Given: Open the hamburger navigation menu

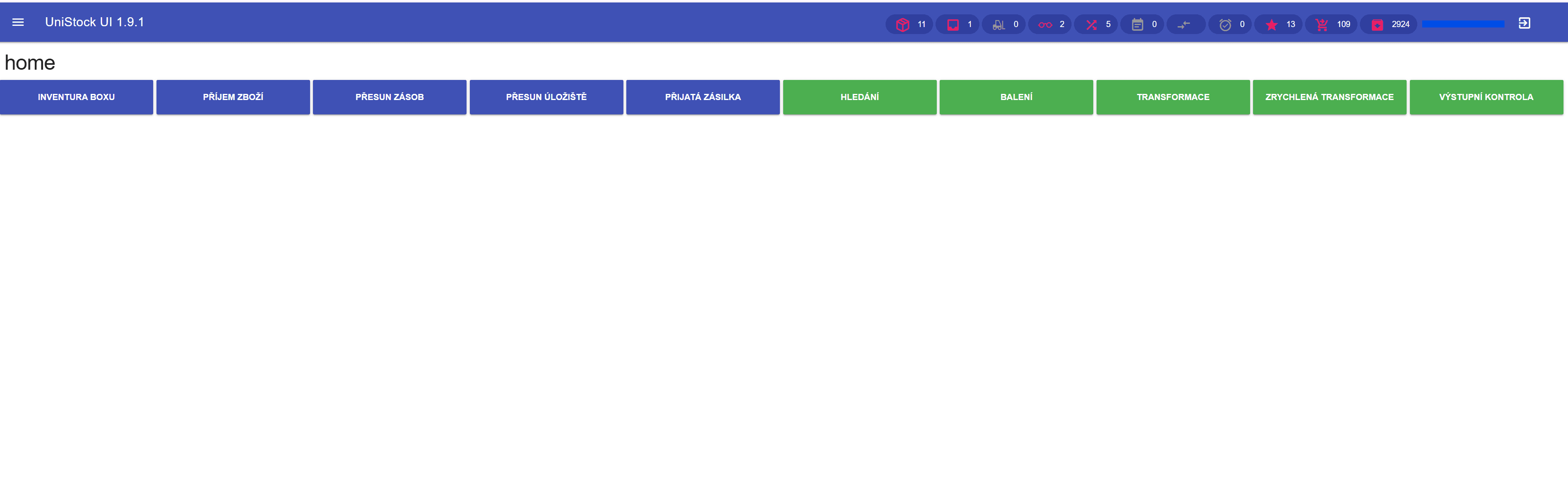Looking at the screenshot, I should [18, 23].
